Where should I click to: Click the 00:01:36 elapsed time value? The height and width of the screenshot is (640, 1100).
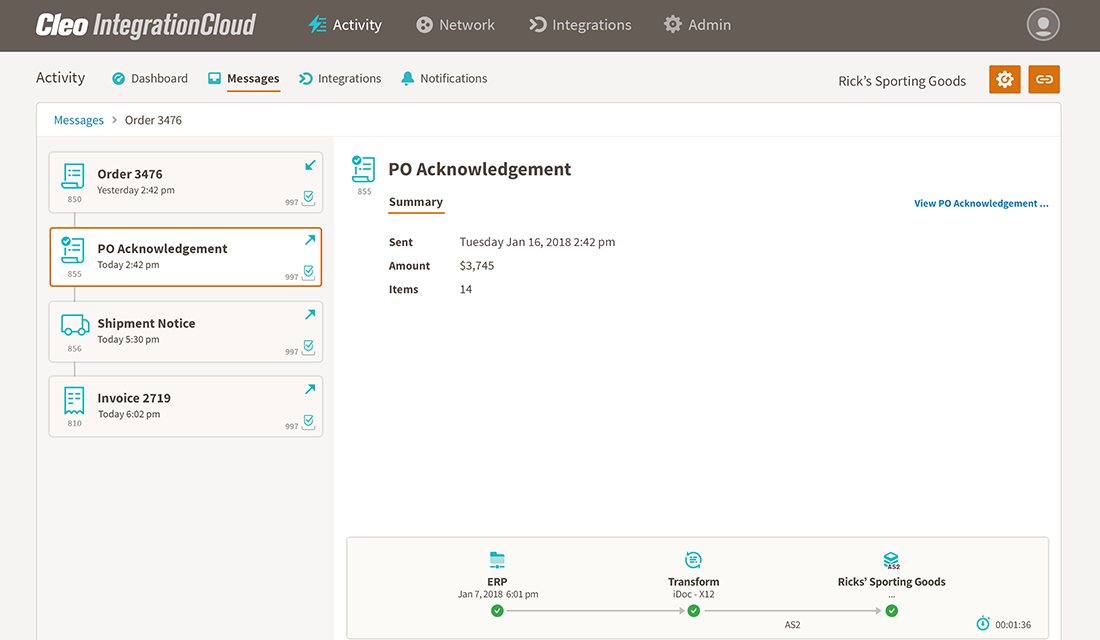pyautogui.click(x=1013, y=625)
